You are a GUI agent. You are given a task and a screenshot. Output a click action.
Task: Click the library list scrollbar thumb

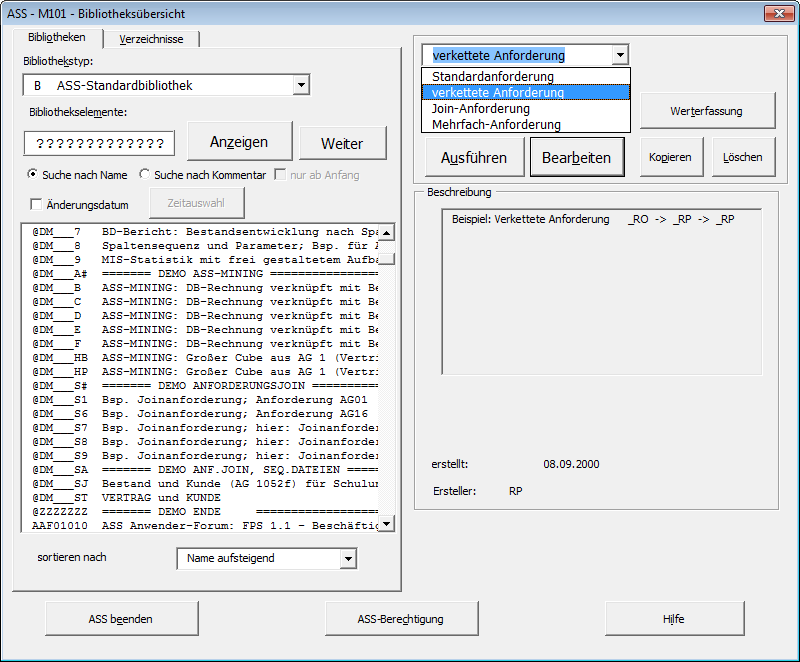(387, 259)
